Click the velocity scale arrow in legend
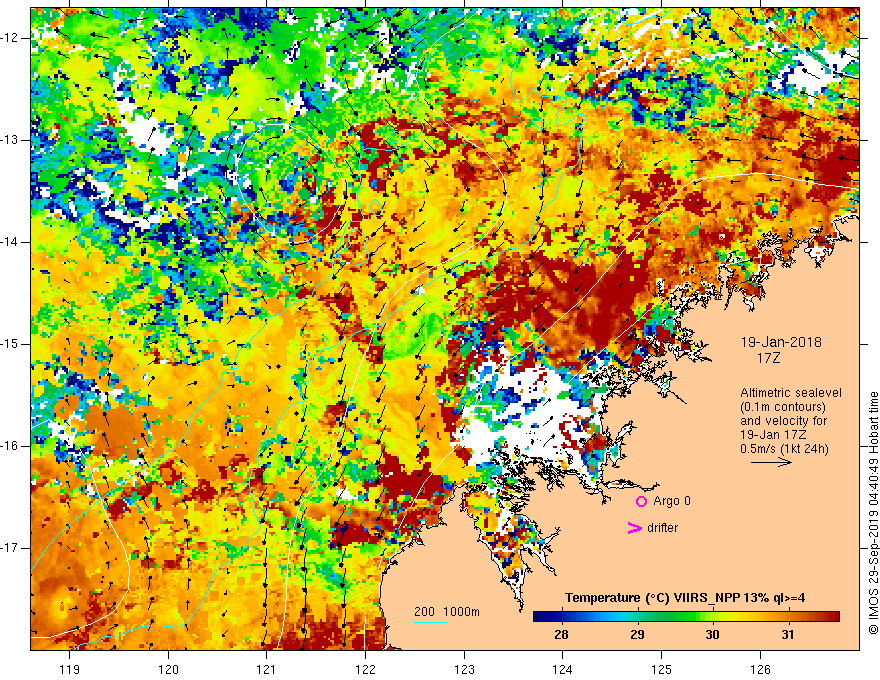Viewport: 880px width, 680px height. [x=771, y=462]
